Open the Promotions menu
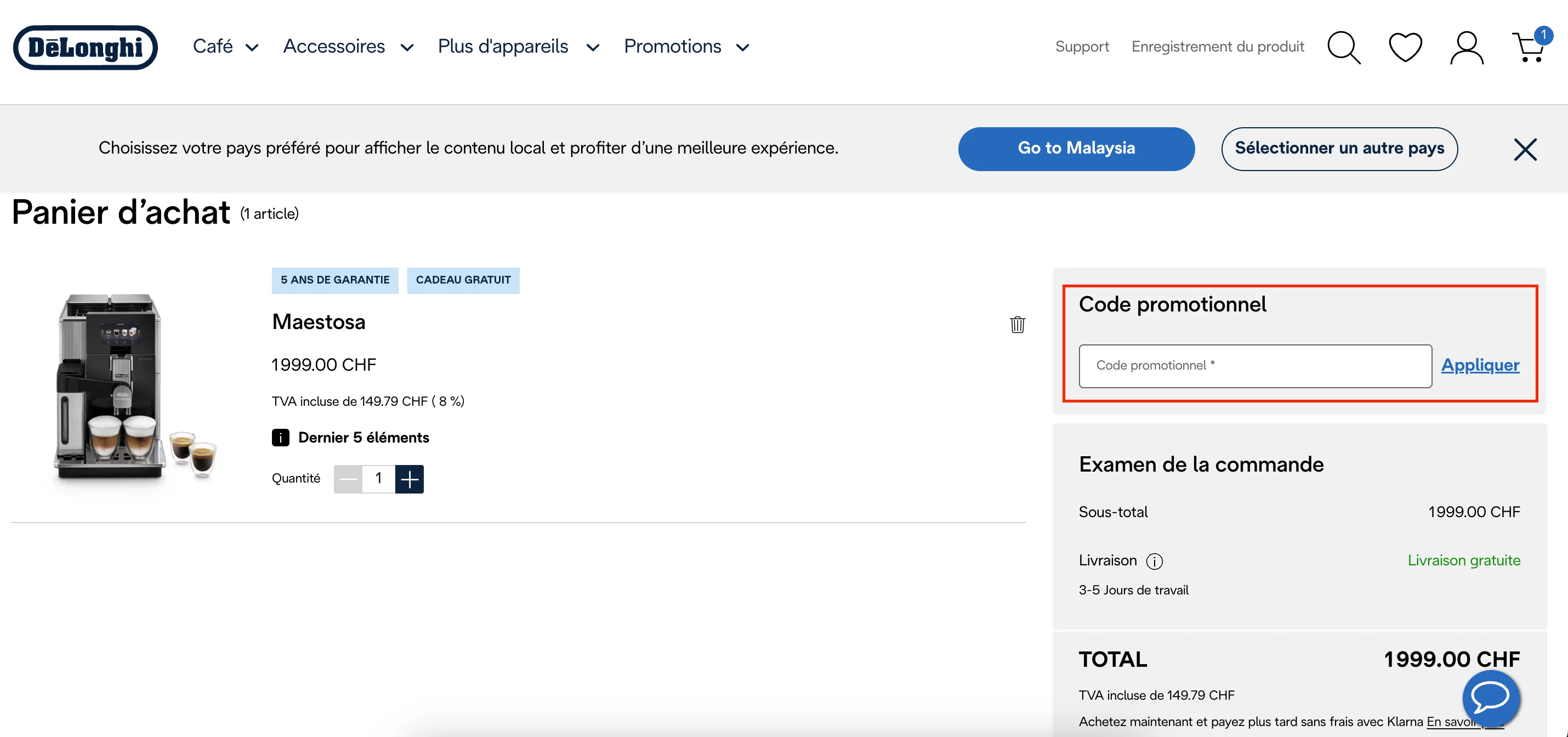The width and height of the screenshot is (1568, 737). (x=686, y=47)
